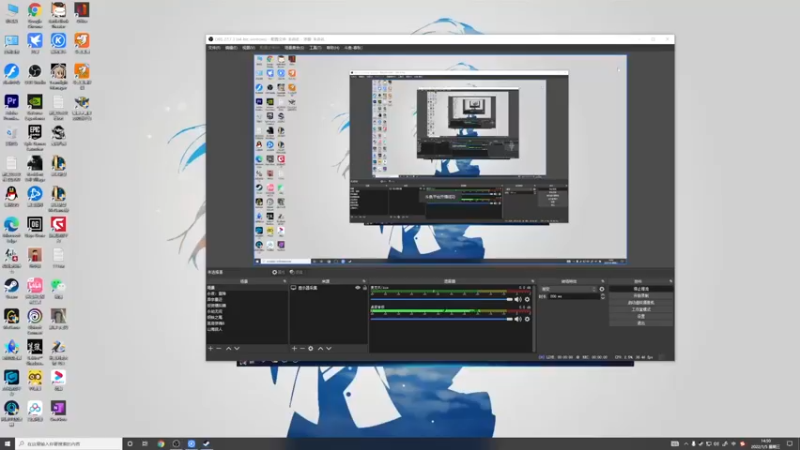Float the Scene Transitions dock using its header icon

(x=603, y=281)
